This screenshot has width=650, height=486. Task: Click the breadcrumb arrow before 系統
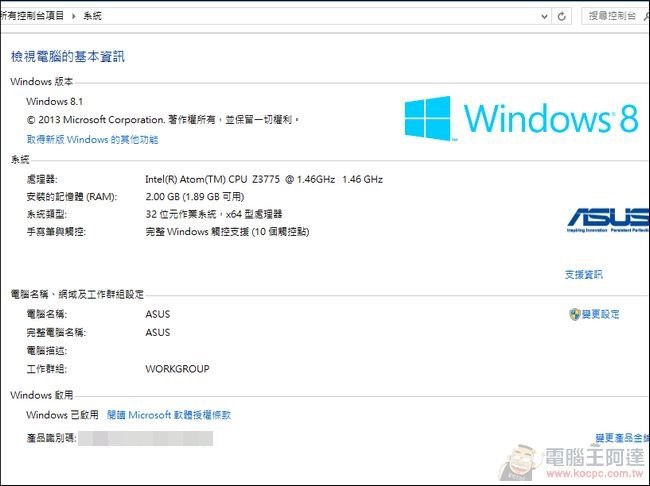pyautogui.click(x=73, y=16)
